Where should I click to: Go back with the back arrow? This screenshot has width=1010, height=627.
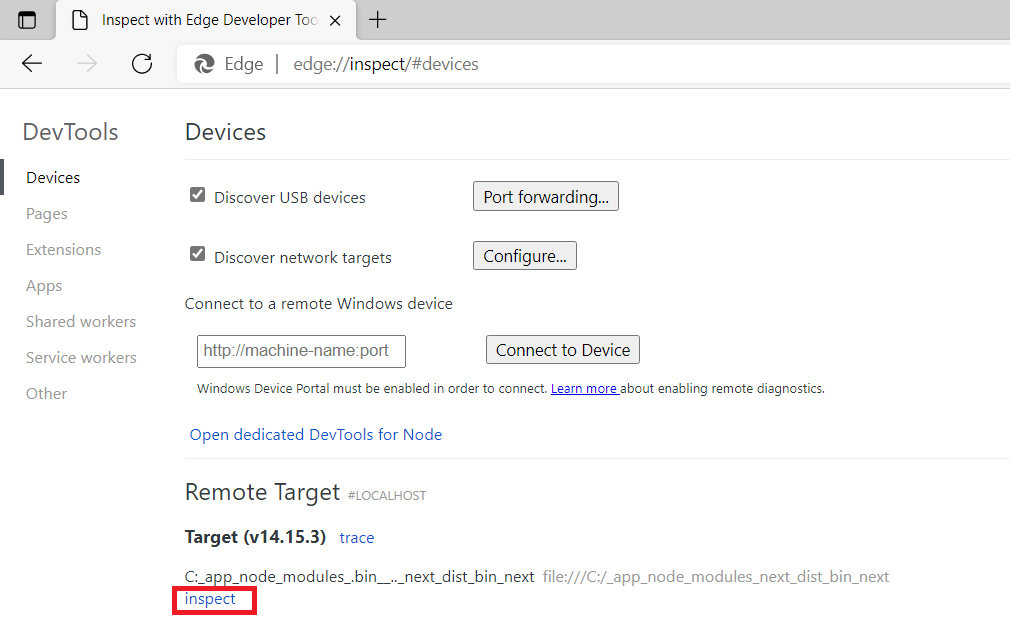pyautogui.click(x=32, y=63)
